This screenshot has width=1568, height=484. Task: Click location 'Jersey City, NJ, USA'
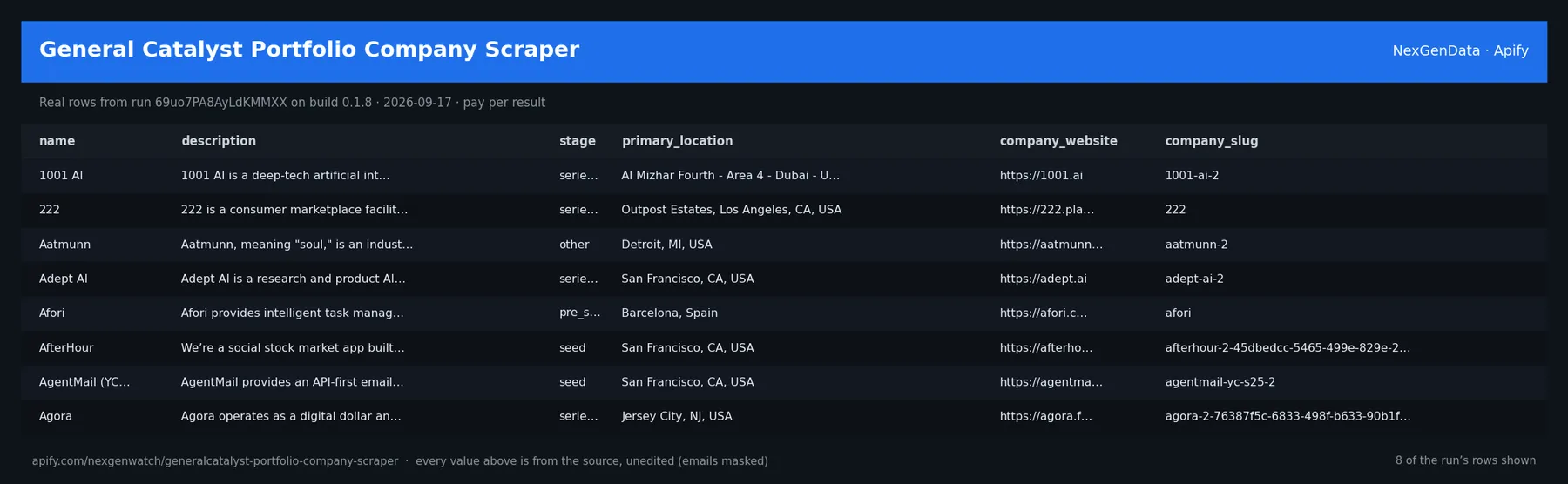coord(677,416)
